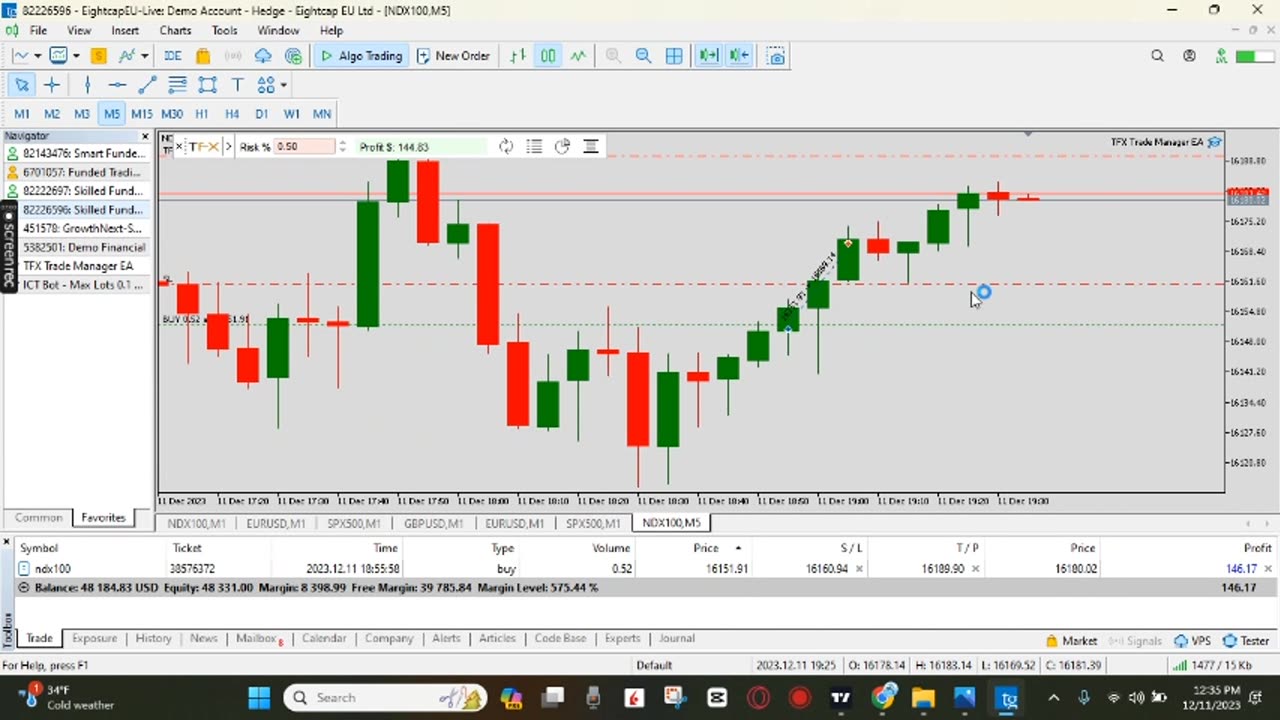Toggle Algo Trading on or off
The height and width of the screenshot is (720, 1280).
(361, 56)
